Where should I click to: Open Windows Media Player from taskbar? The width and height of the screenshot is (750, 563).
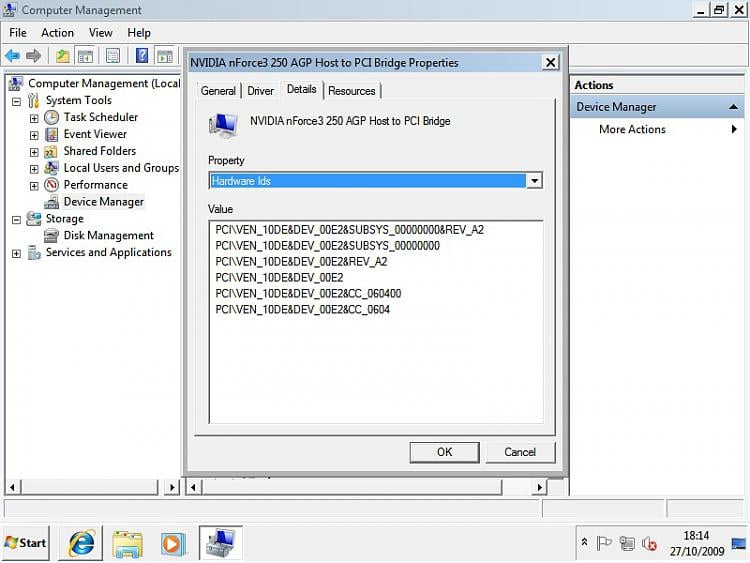click(172, 543)
